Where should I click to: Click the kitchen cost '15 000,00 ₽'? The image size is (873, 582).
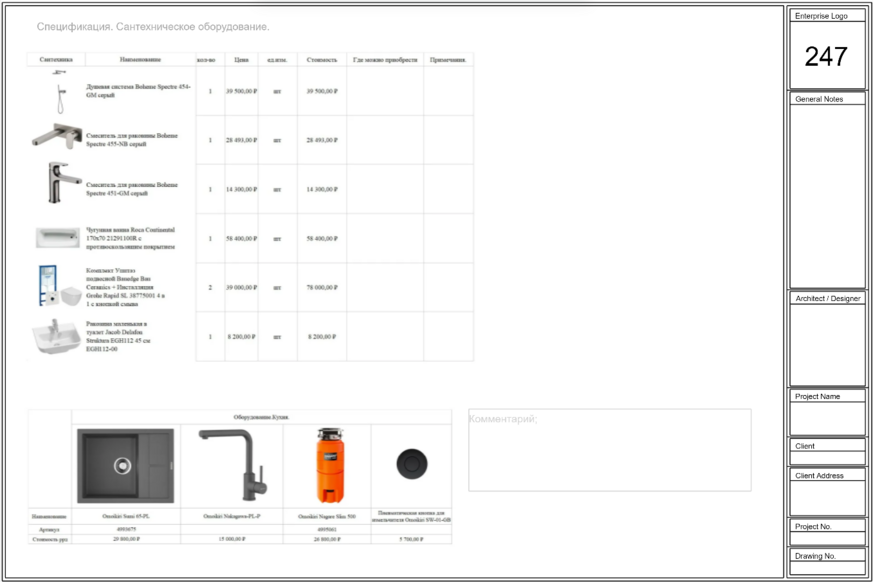(232, 539)
